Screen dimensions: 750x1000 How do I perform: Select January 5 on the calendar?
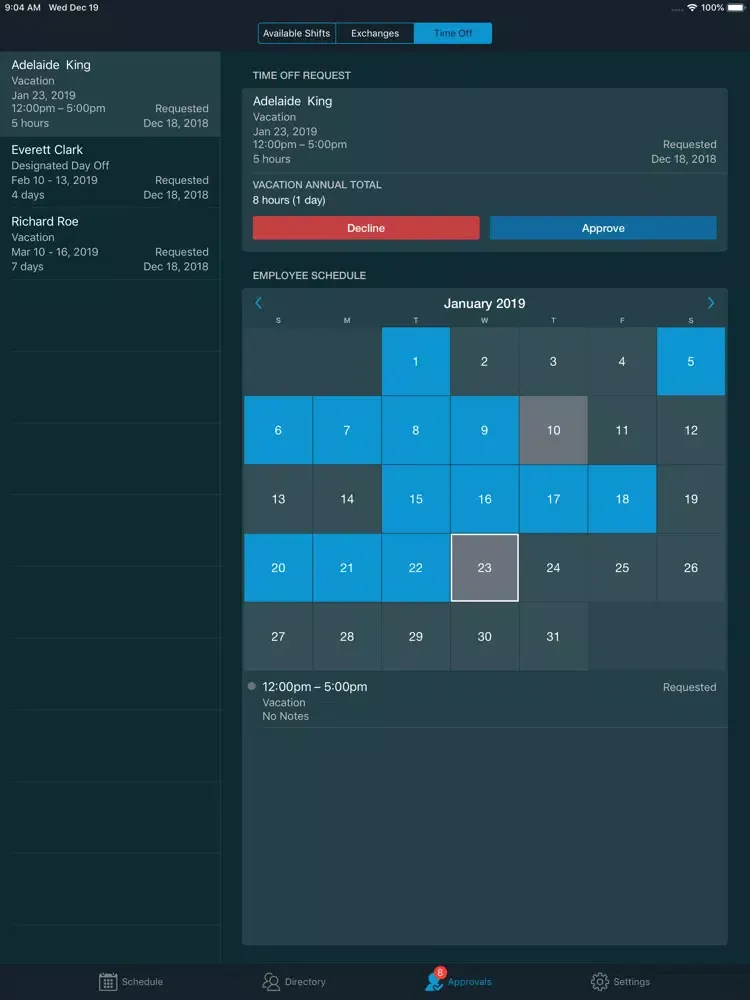click(691, 362)
